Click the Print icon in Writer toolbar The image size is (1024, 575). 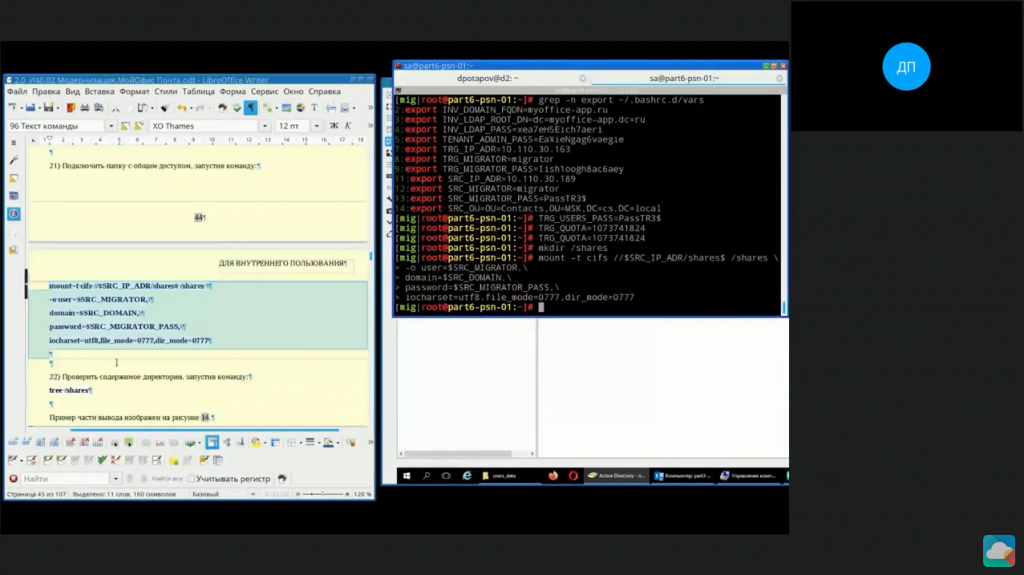pyautogui.click(x=84, y=108)
